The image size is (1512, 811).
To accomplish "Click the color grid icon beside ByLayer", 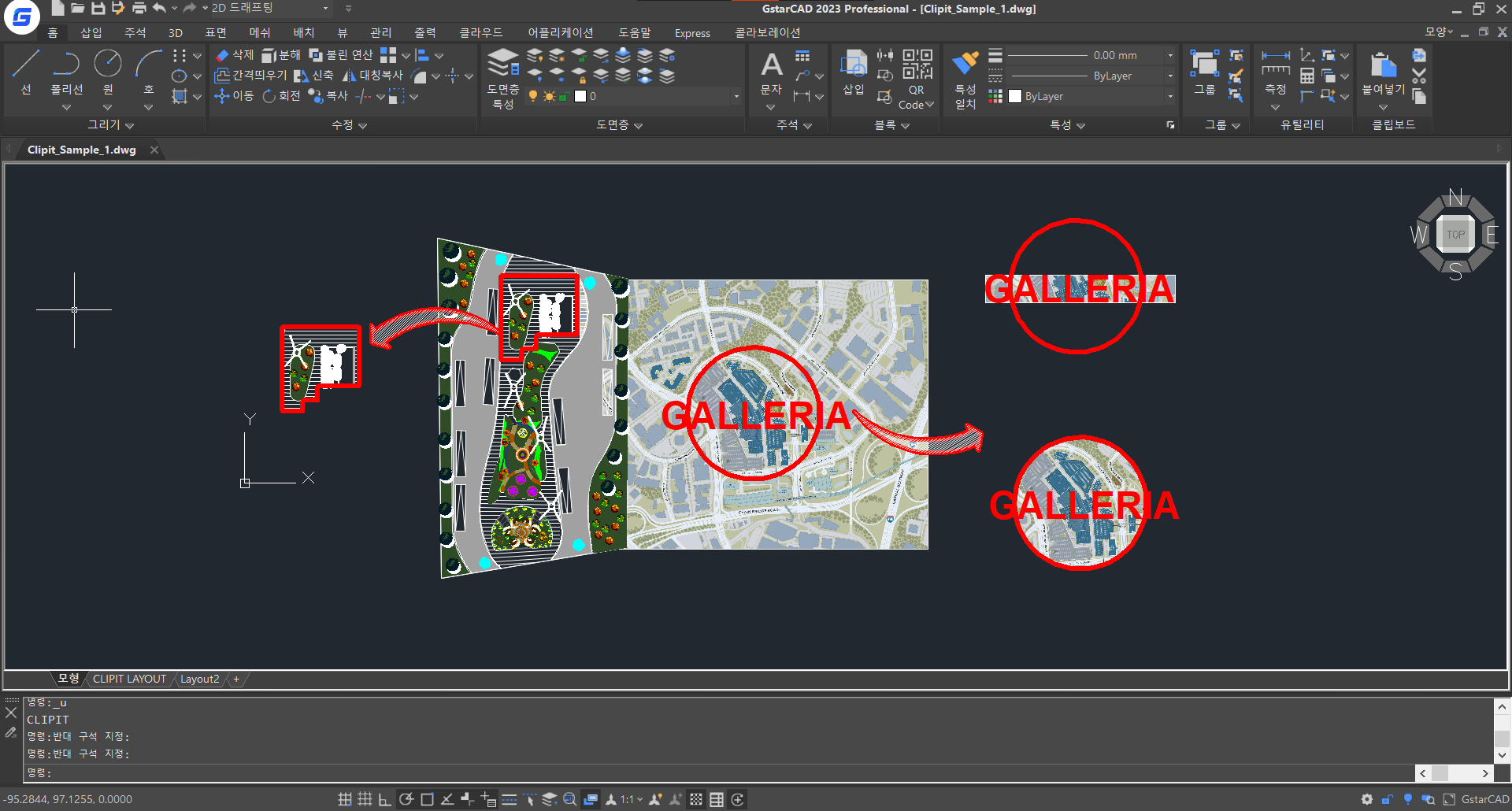I will click(995, 96).
